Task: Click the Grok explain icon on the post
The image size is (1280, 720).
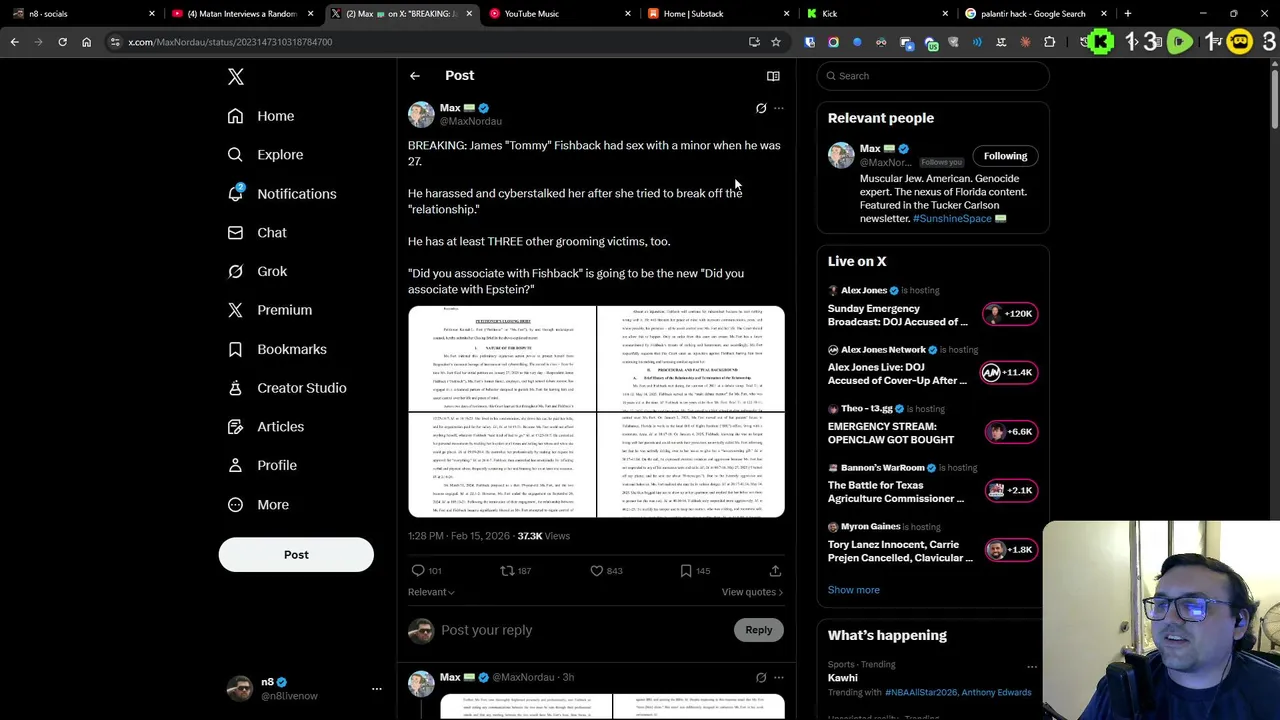Action: 761,108
